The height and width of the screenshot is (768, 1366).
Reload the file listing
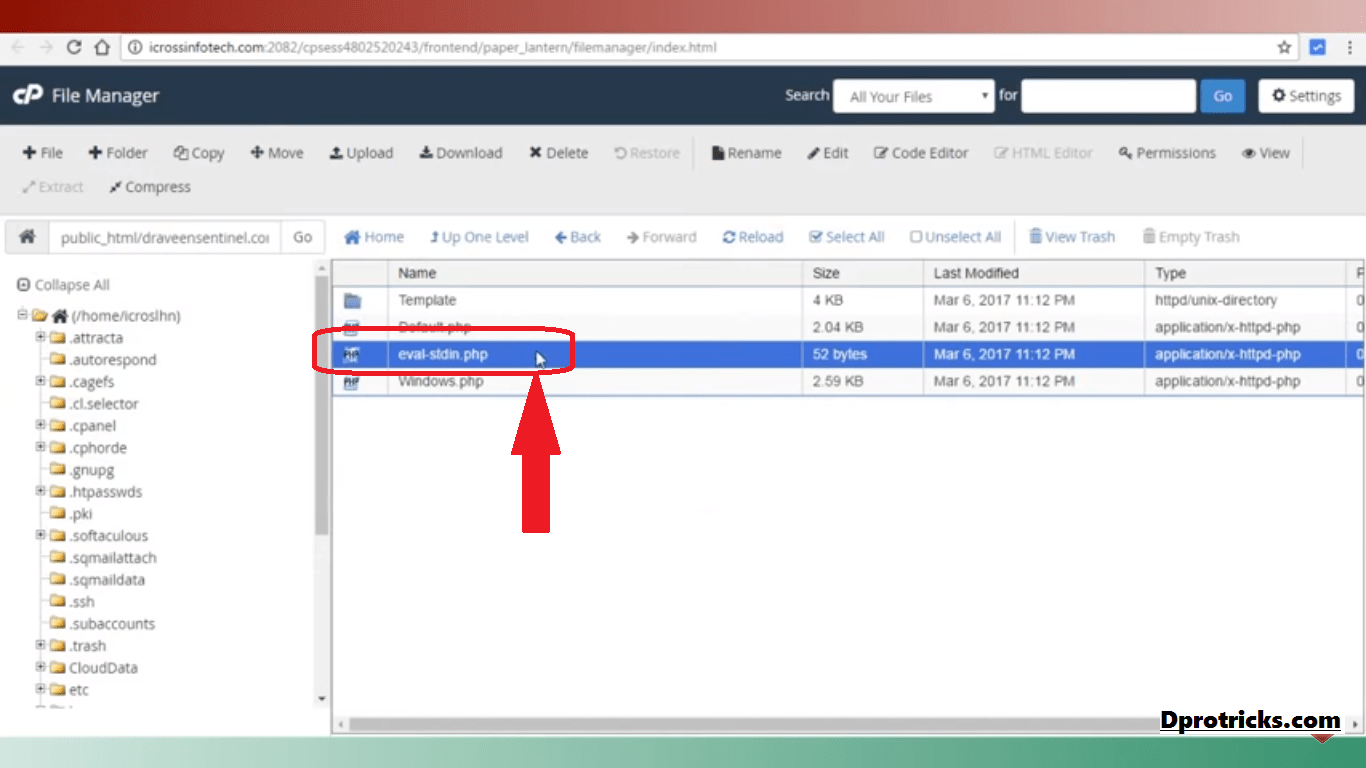[753, 237]
